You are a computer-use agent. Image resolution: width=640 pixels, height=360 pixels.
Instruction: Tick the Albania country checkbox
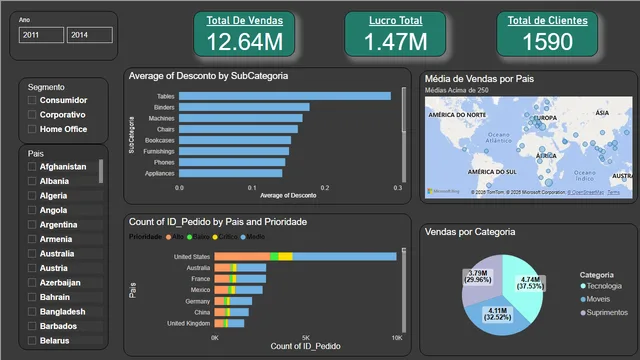pyautogui.click(x=32, y=181)
